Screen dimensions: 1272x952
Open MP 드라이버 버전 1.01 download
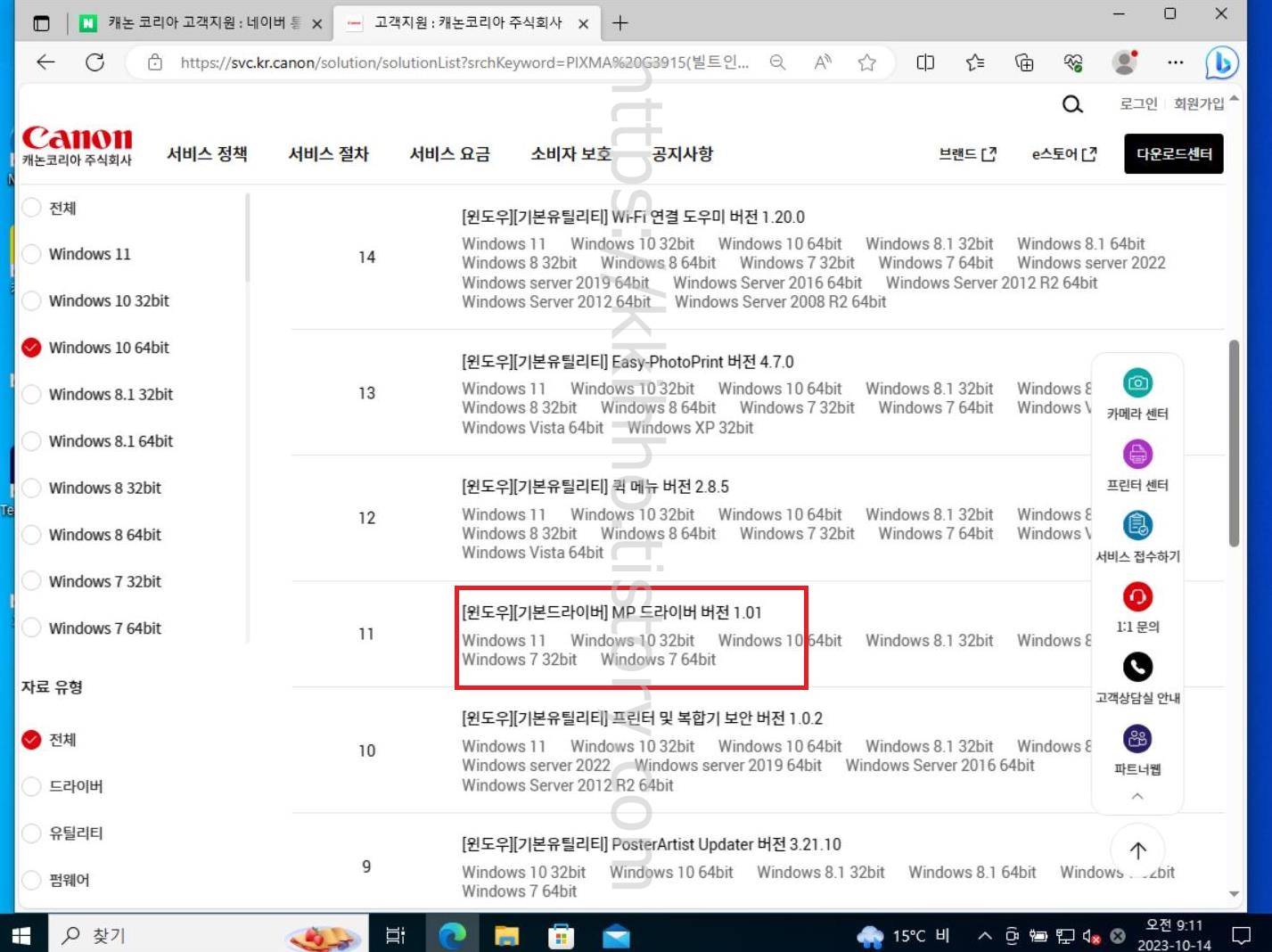(611, 612)
